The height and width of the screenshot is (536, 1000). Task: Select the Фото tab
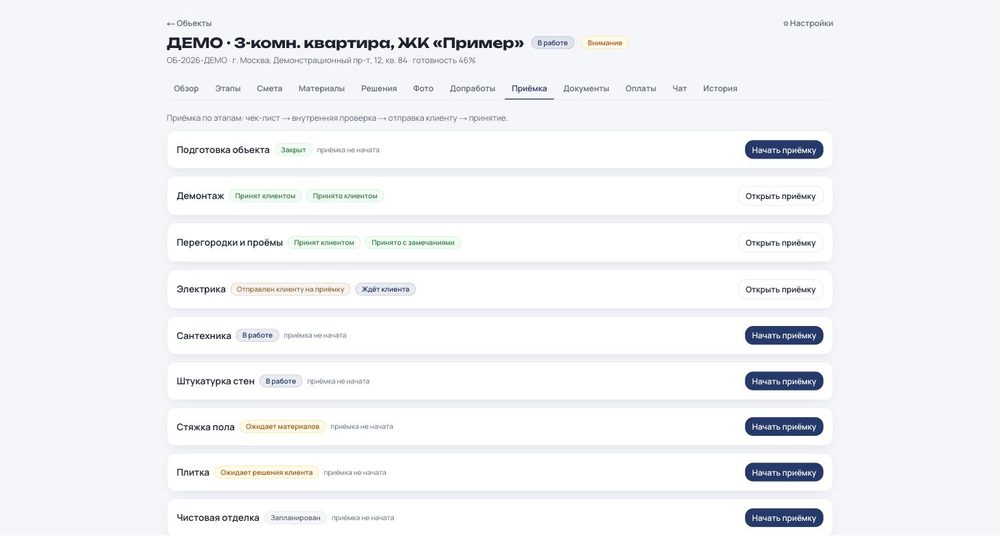point(423,88)
